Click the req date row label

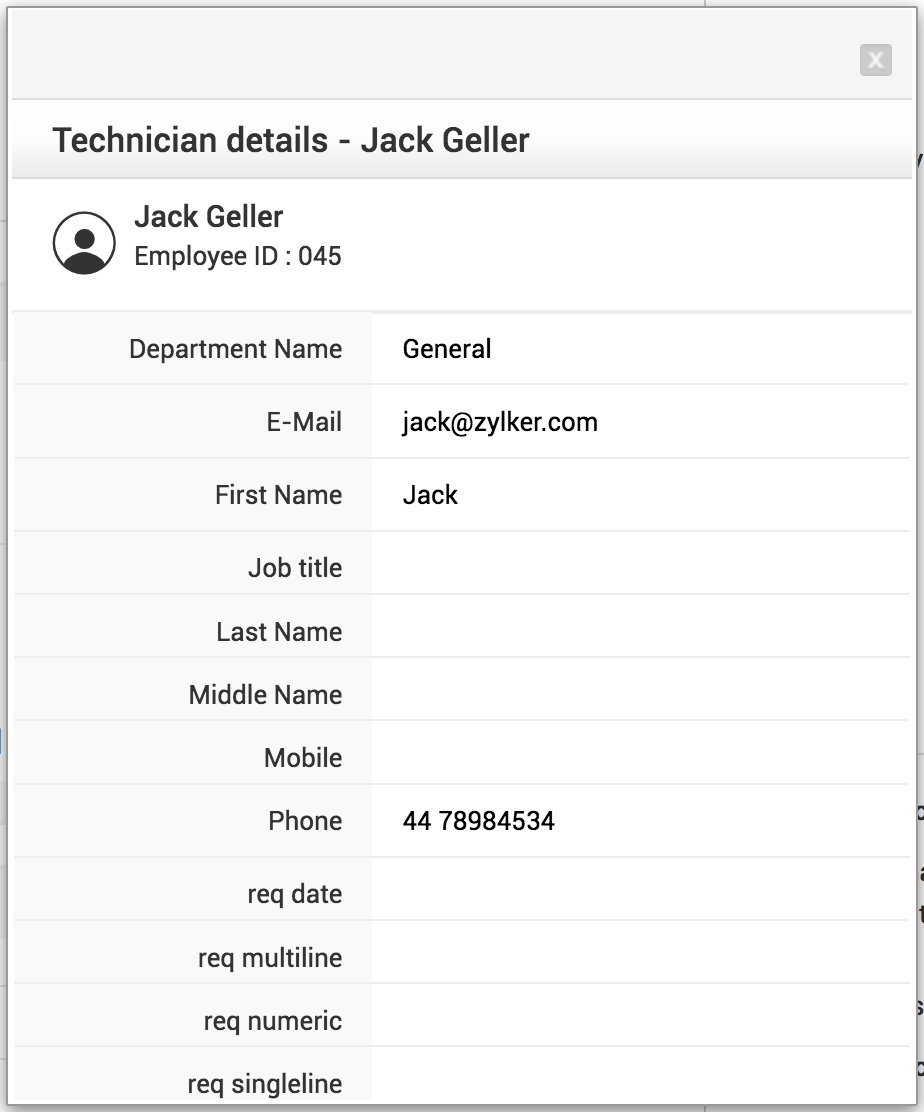pyautogui.click(x=295, y=894)
